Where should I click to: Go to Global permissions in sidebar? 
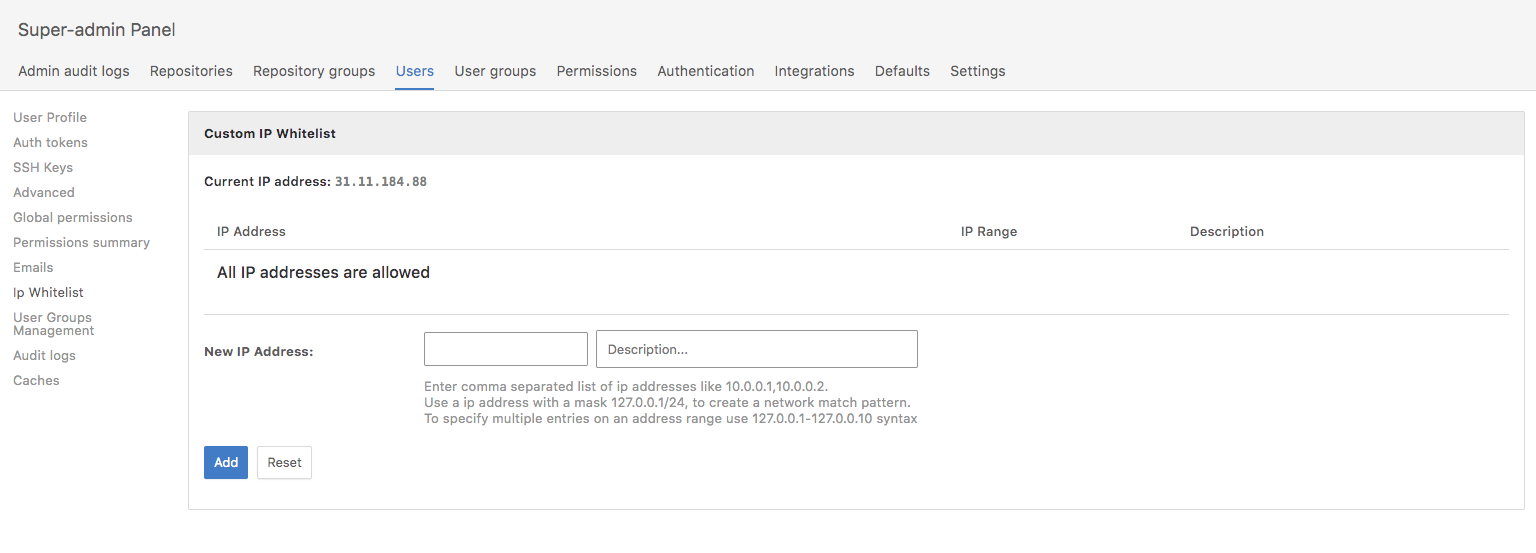[x=72, y=217]
